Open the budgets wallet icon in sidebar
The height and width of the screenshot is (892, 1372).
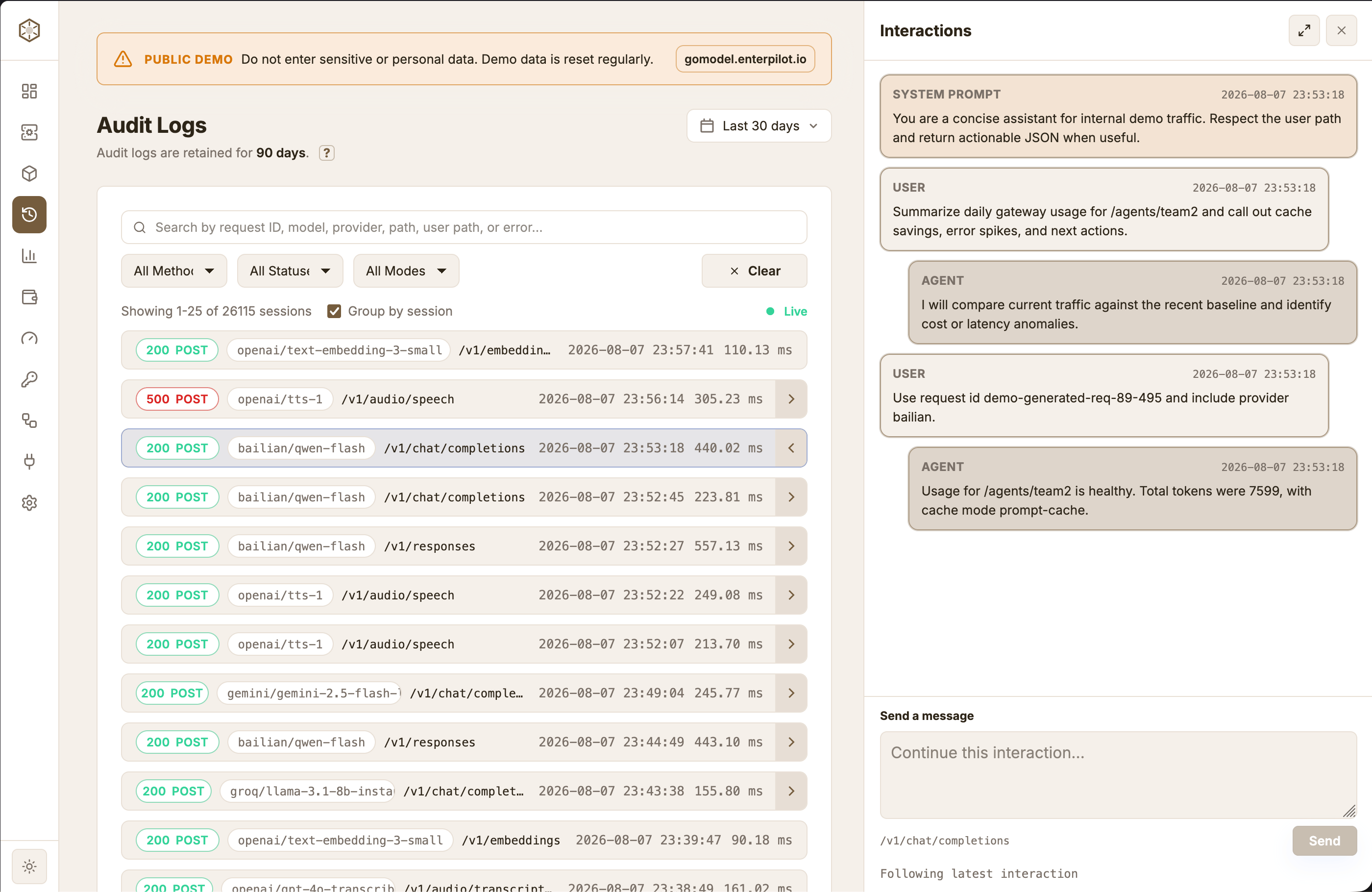(29, 297)
